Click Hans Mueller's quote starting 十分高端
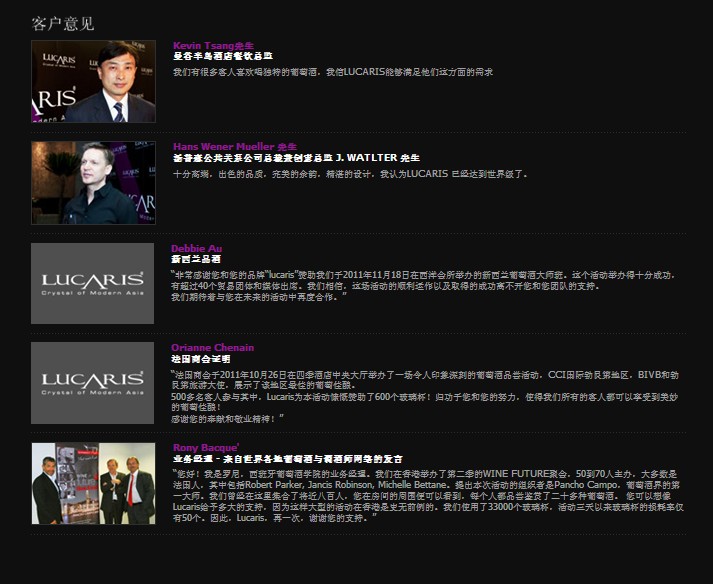 tap(350, 174)
